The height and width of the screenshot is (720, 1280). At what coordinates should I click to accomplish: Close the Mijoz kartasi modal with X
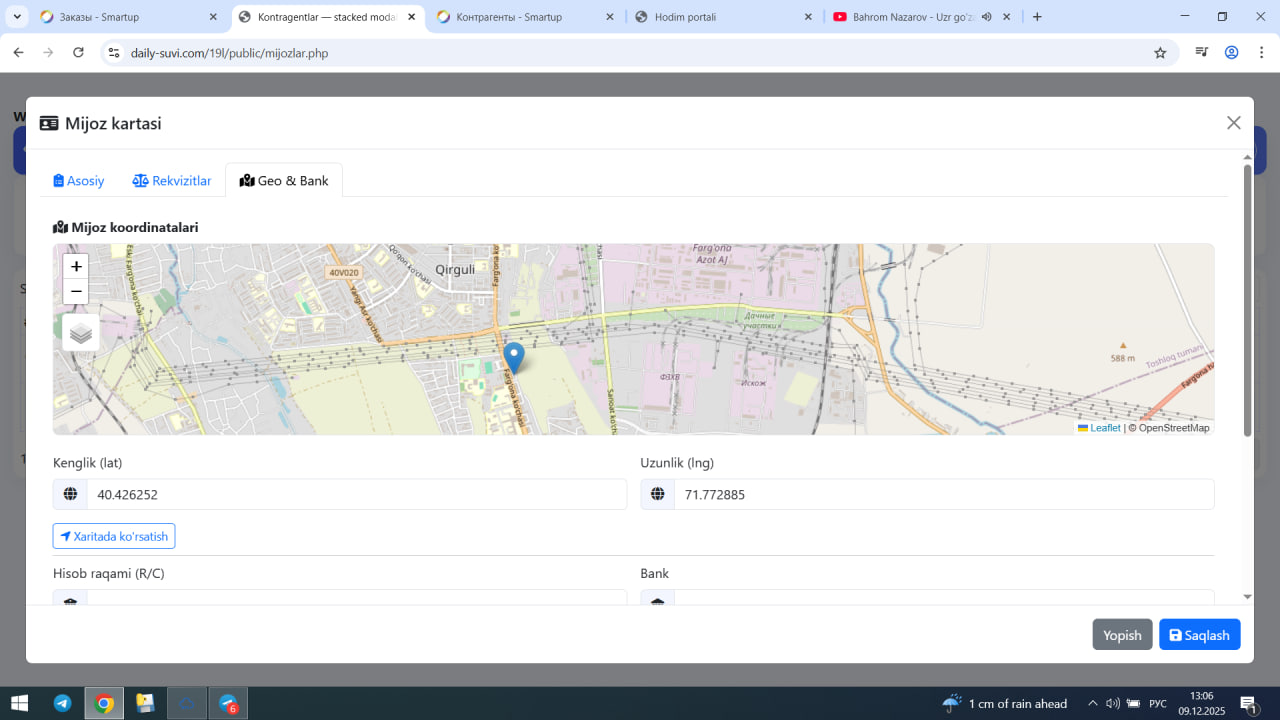click(x=1233, y=123)
